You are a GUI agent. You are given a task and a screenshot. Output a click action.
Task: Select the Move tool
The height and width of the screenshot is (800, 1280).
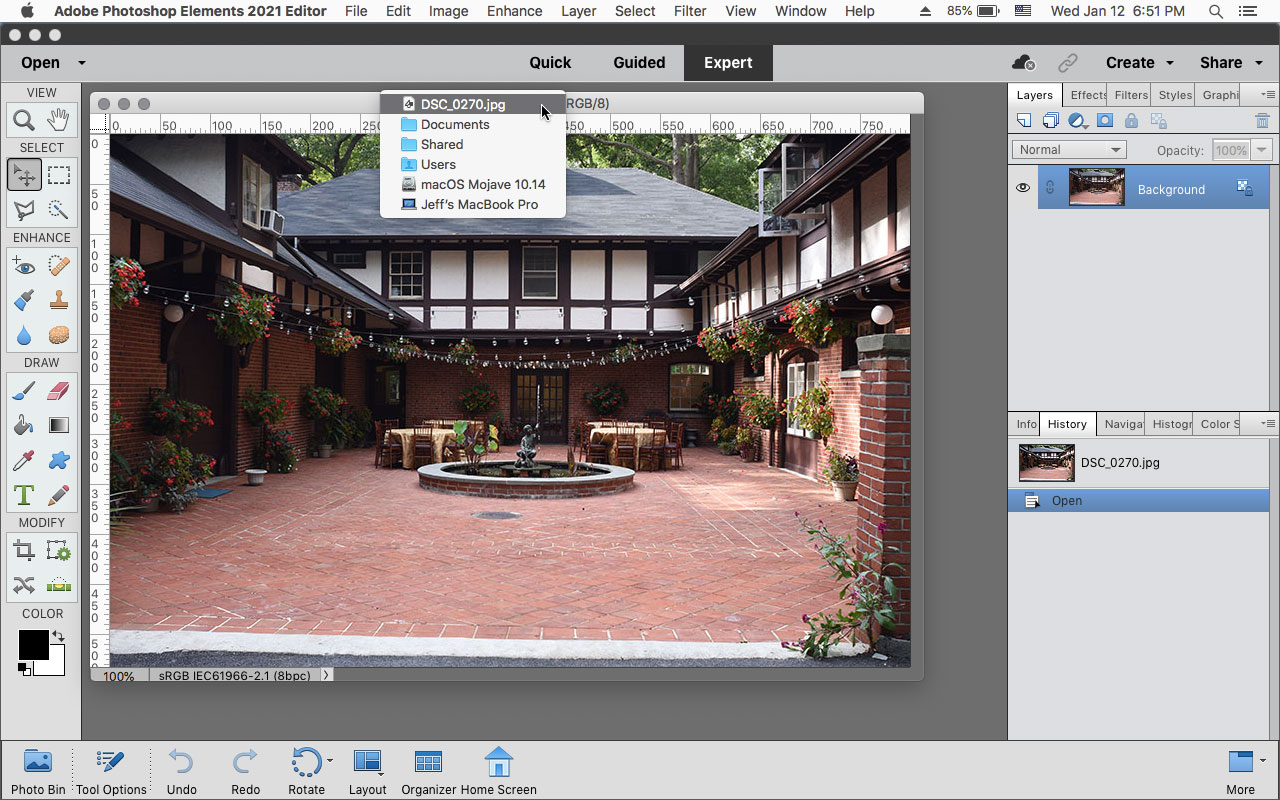click(x=25, y=173)
